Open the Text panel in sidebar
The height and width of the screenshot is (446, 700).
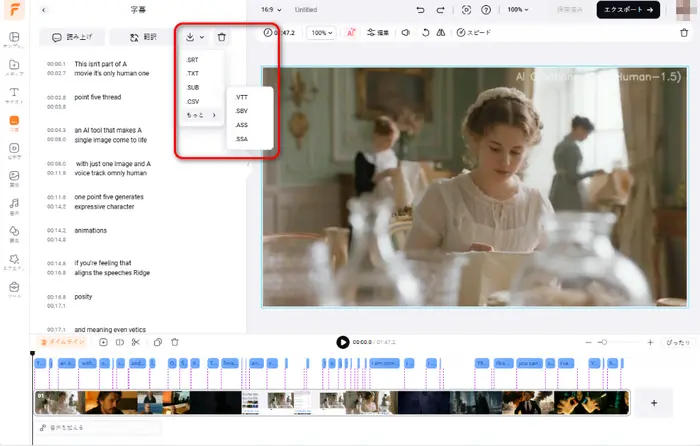(14, 96)
